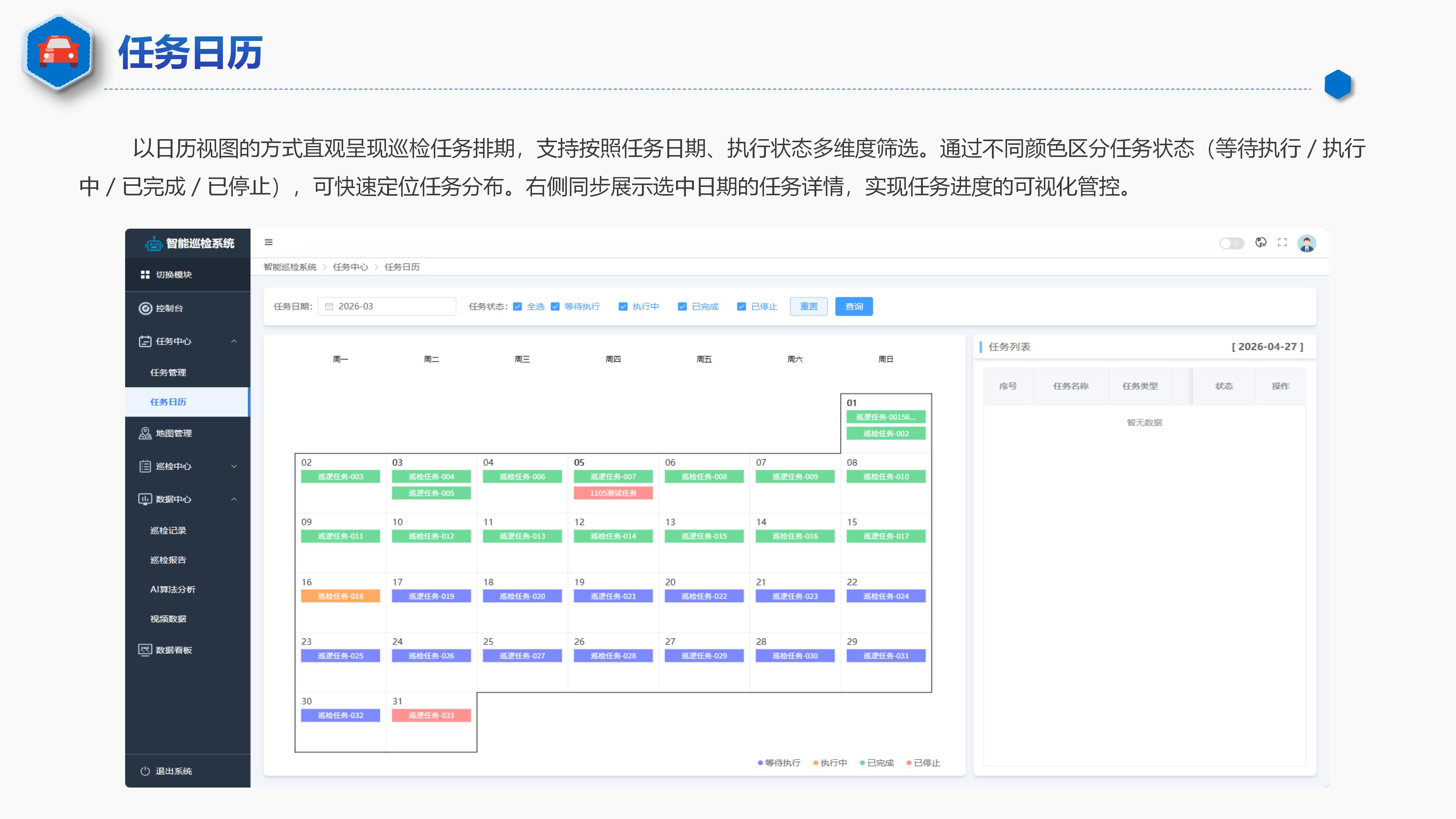
Task: Click the 巡检任务-012 event
Action: 431,537
